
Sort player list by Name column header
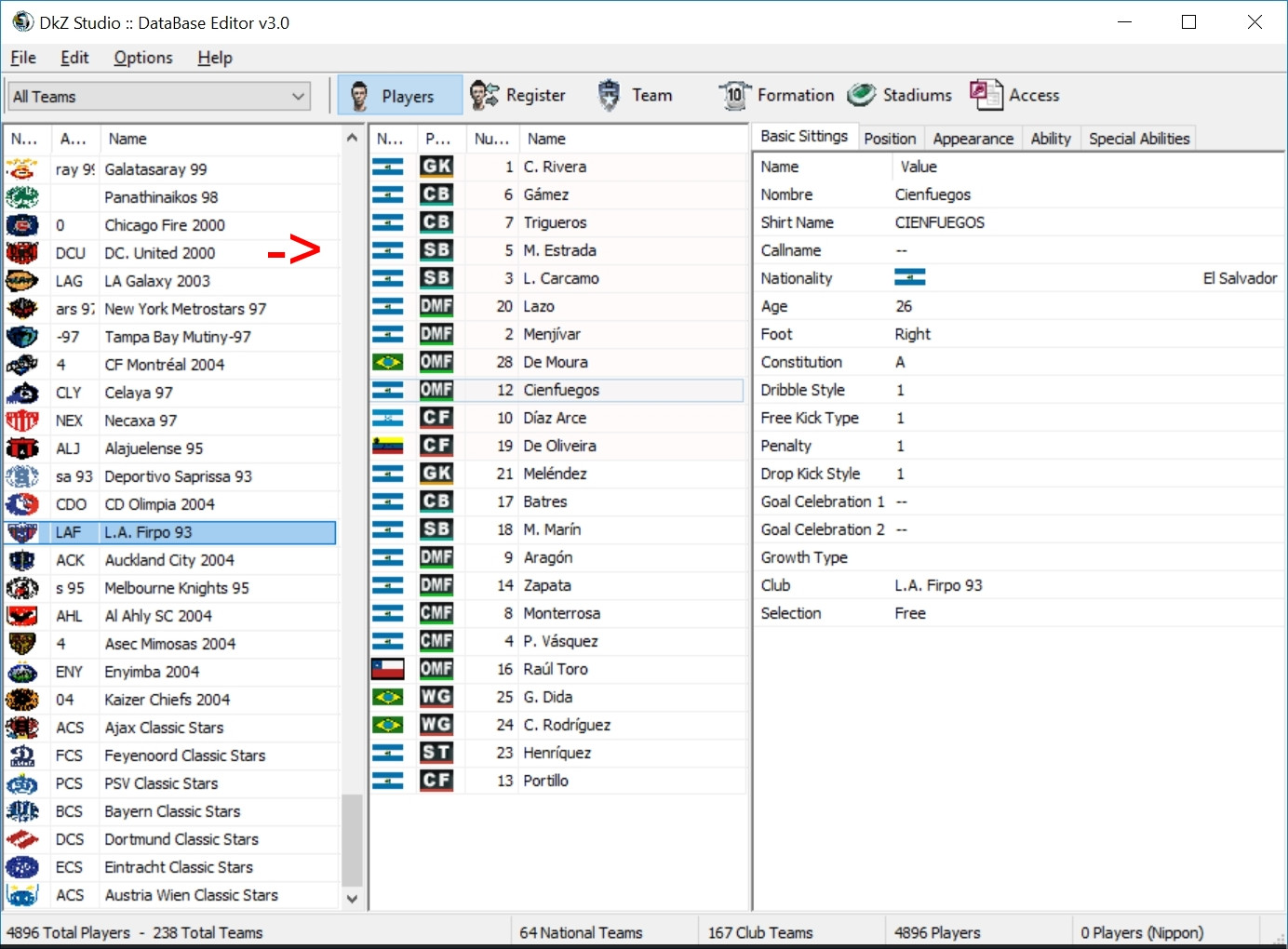click(633, 139)
